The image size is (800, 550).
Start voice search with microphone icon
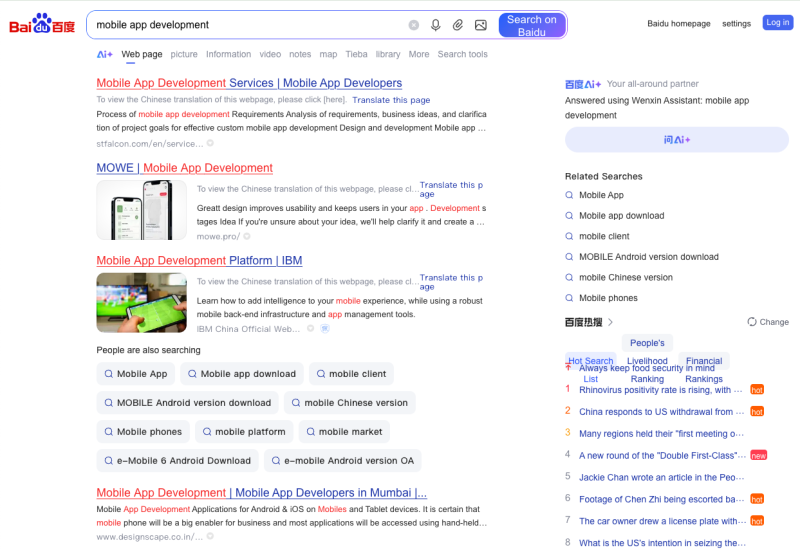coord(436,25)
